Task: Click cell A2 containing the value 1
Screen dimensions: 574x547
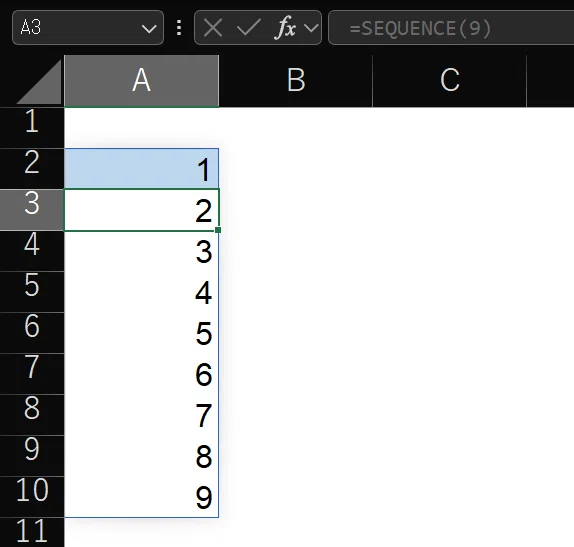Action: (x=142, y=169)
